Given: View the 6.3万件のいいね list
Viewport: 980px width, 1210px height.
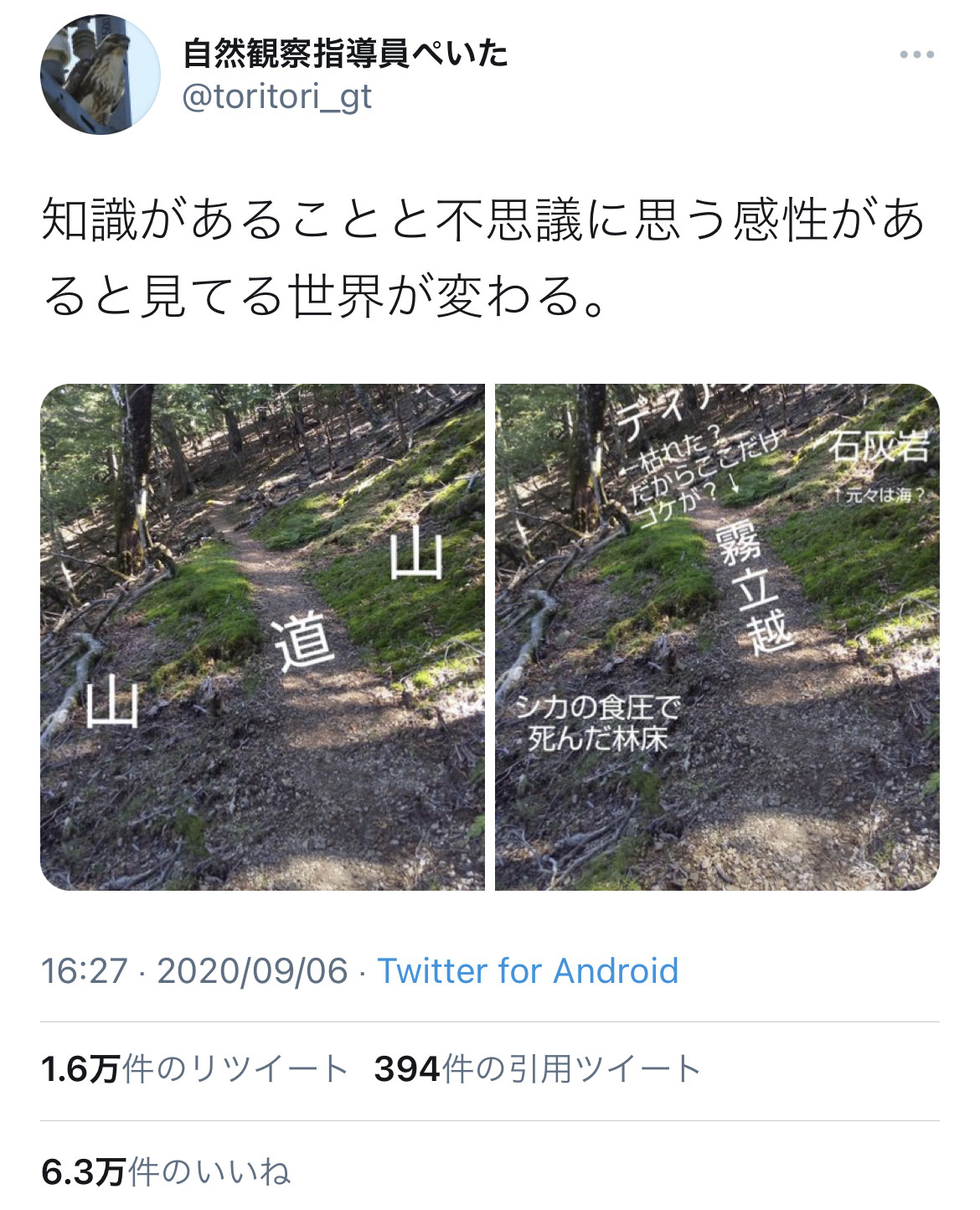Looking at the screenshot, I should pyautogui.click(x=166, y=1171).
